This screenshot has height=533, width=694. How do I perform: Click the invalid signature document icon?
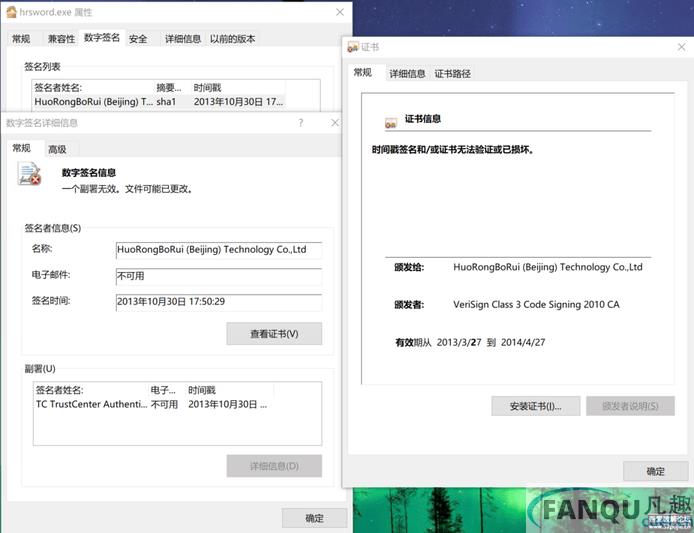(x=29, y=173)
